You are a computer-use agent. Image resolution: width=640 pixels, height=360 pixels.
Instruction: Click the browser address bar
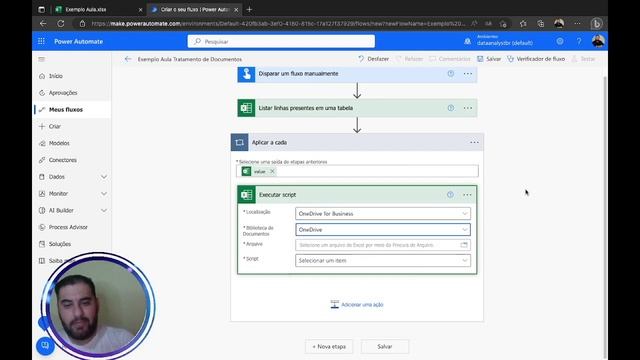click(278, 24)
